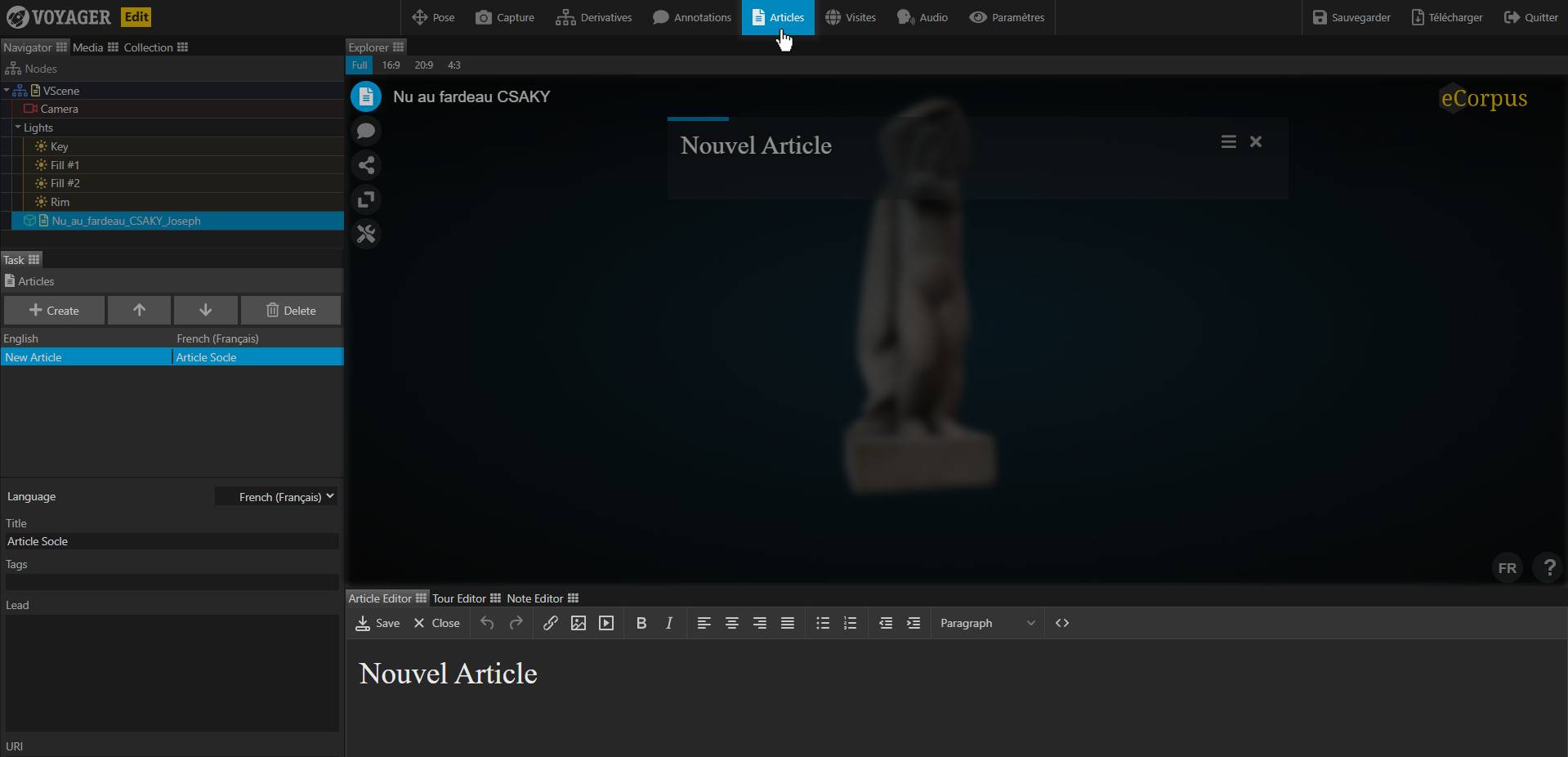Align text left
1568x757 pixels.
[x=704, y=623]
